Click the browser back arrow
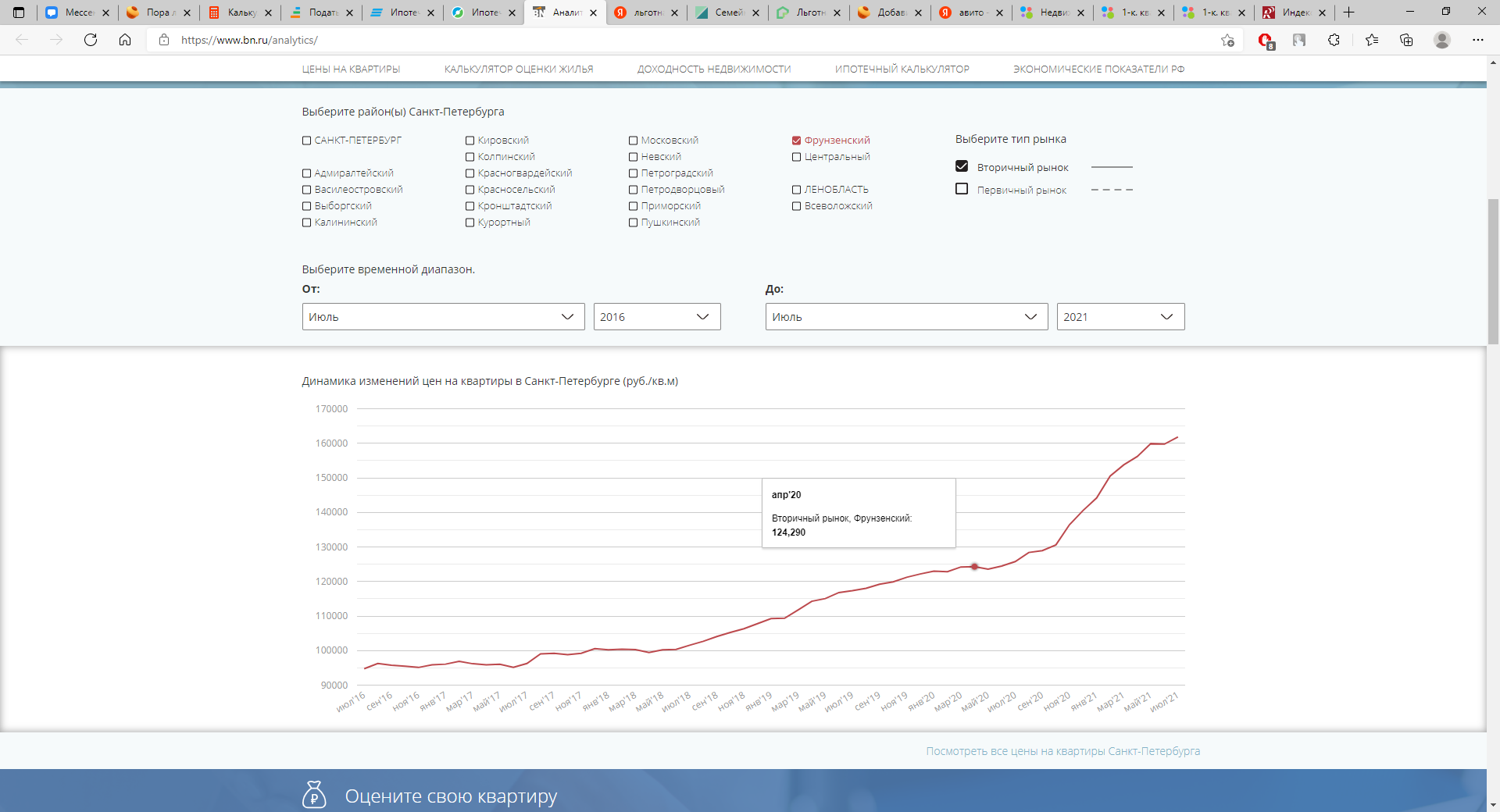Viewport: 1500px width, 812px height. pyautogui.click(x=22, y=40)
